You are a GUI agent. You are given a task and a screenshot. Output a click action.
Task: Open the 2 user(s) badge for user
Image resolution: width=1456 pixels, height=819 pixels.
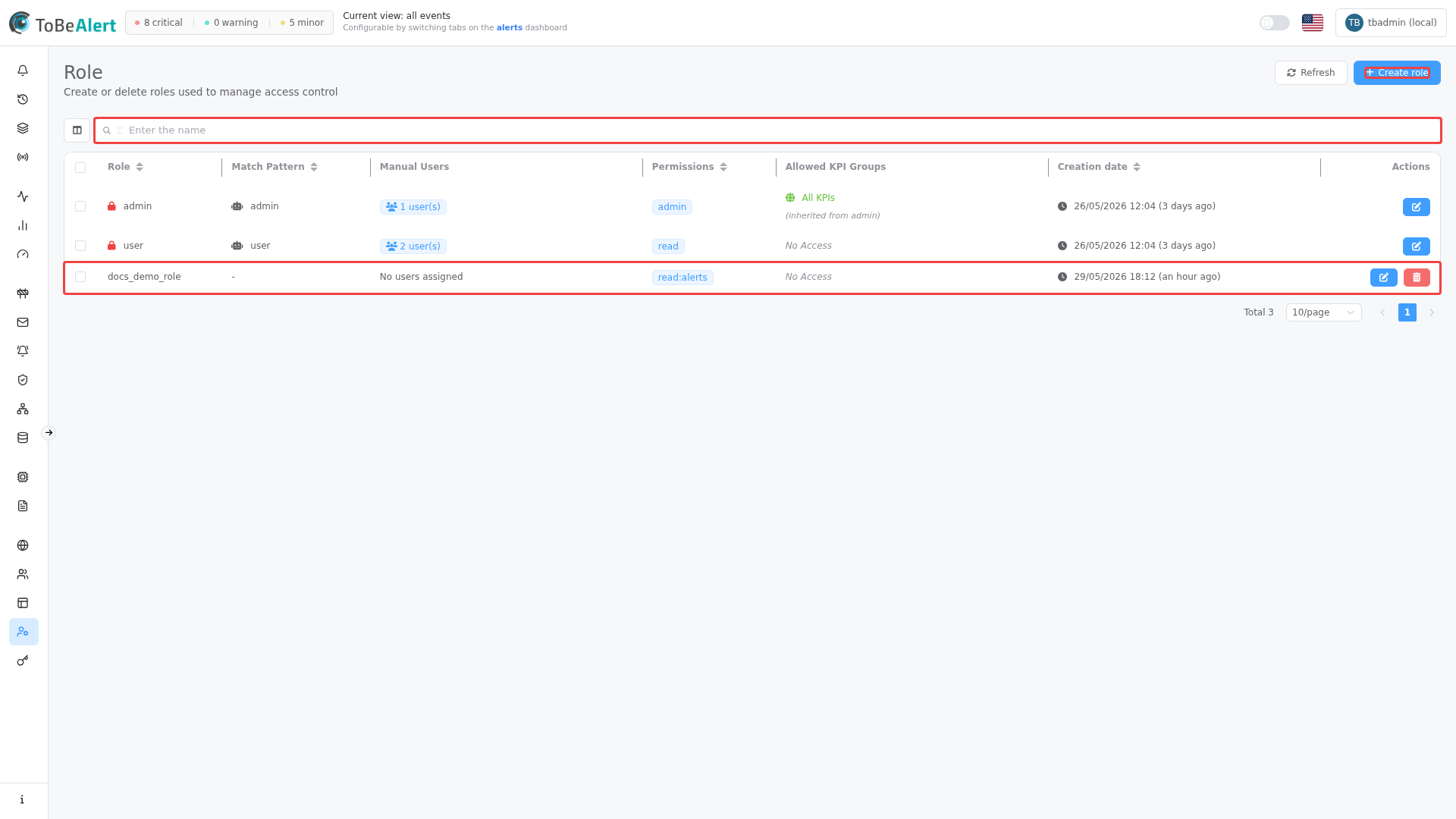click(x=413, y=246)
